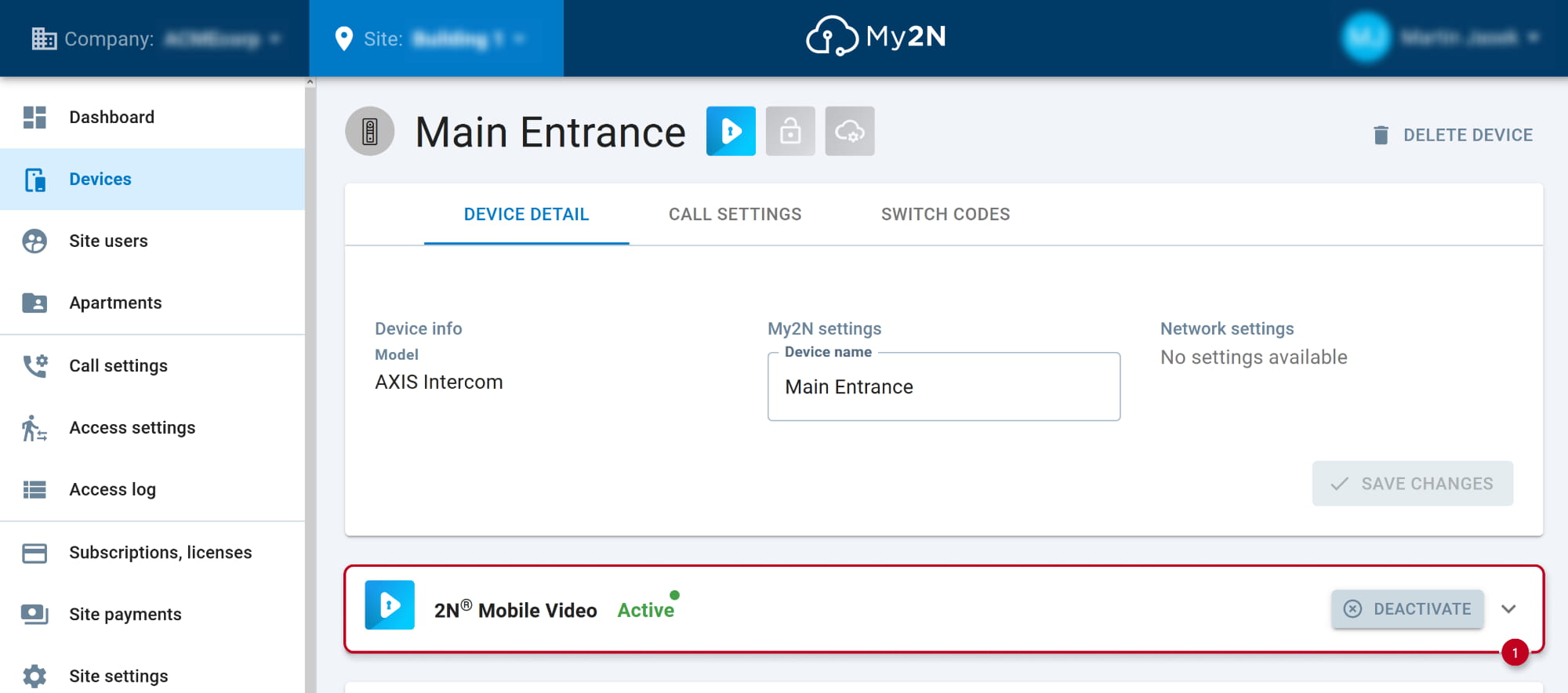Click the grey lock service icon
Screen dimensions: 1568x693
tap(790, 131)
